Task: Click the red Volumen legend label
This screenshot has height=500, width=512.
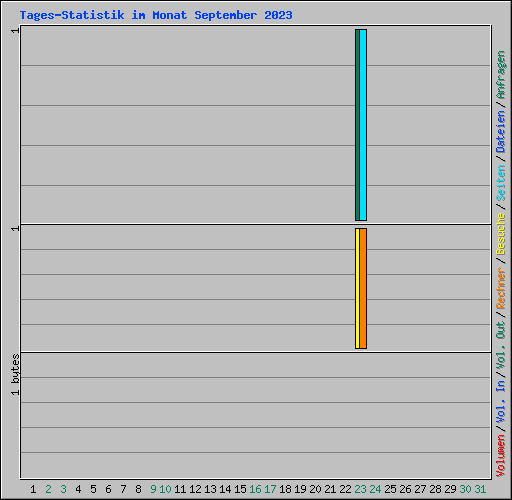Action: point(501,456)
